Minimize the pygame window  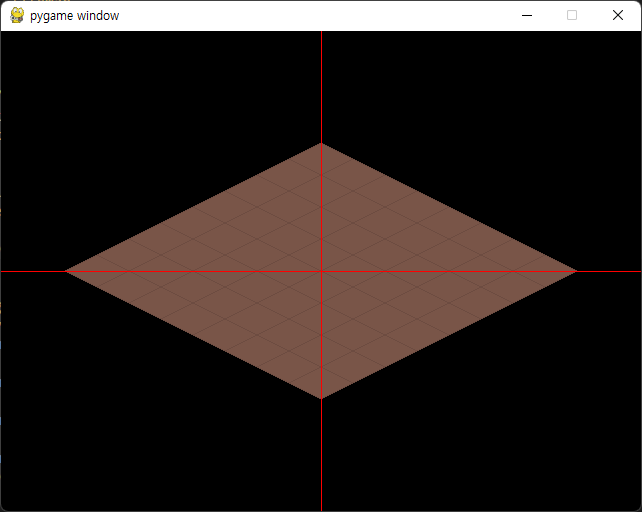click(x=527, y=16)
